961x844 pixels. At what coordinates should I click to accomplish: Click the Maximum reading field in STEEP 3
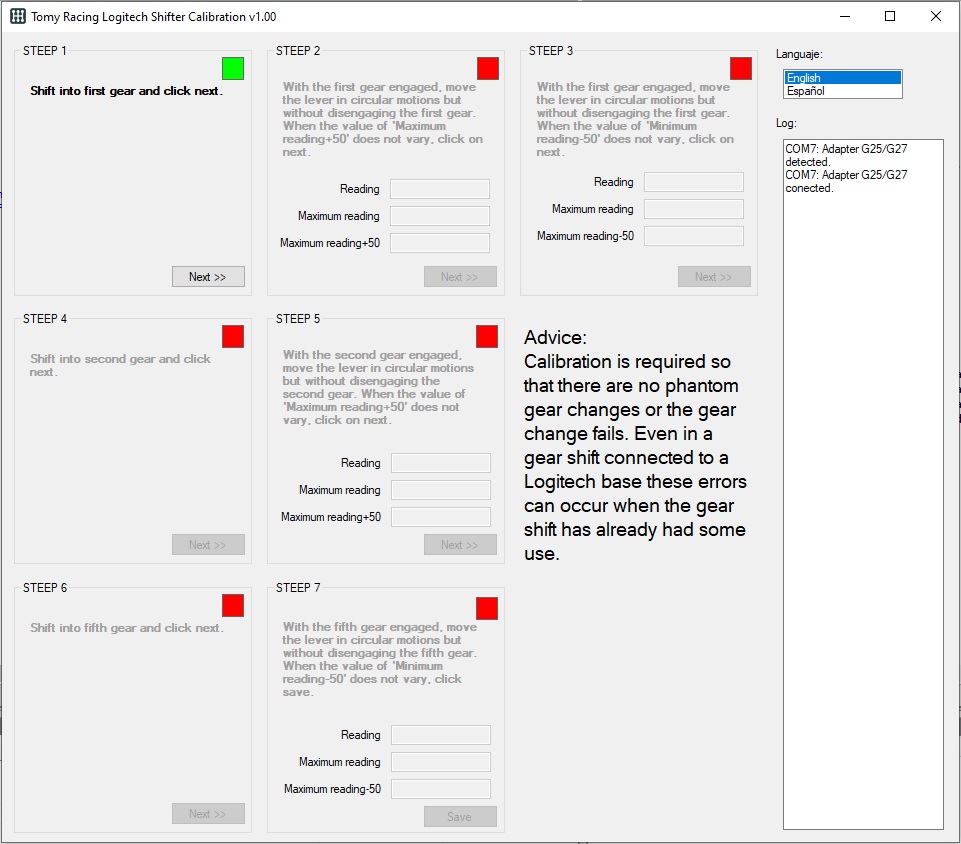pyautogui.click(x=694, y=209)
